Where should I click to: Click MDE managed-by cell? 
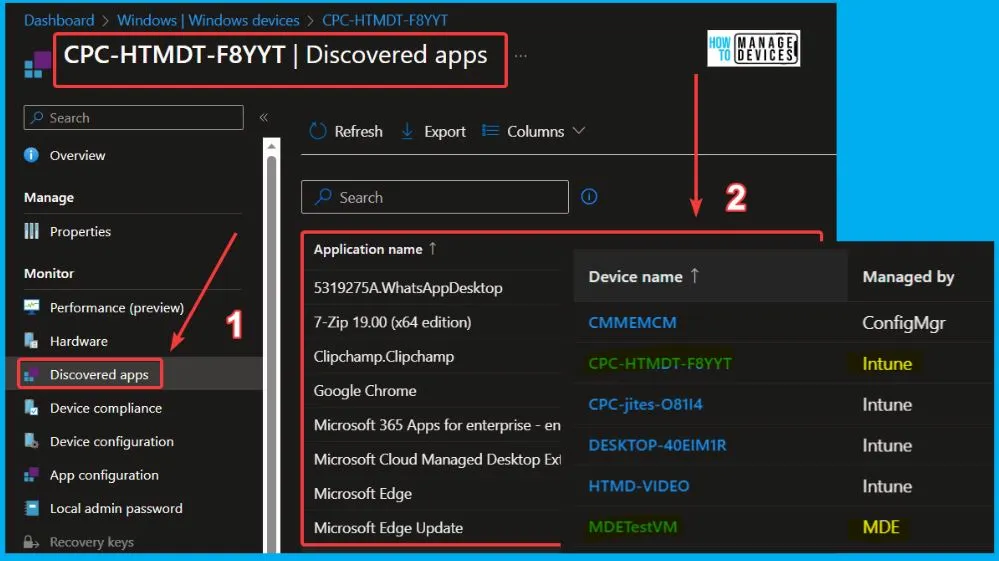880,527
